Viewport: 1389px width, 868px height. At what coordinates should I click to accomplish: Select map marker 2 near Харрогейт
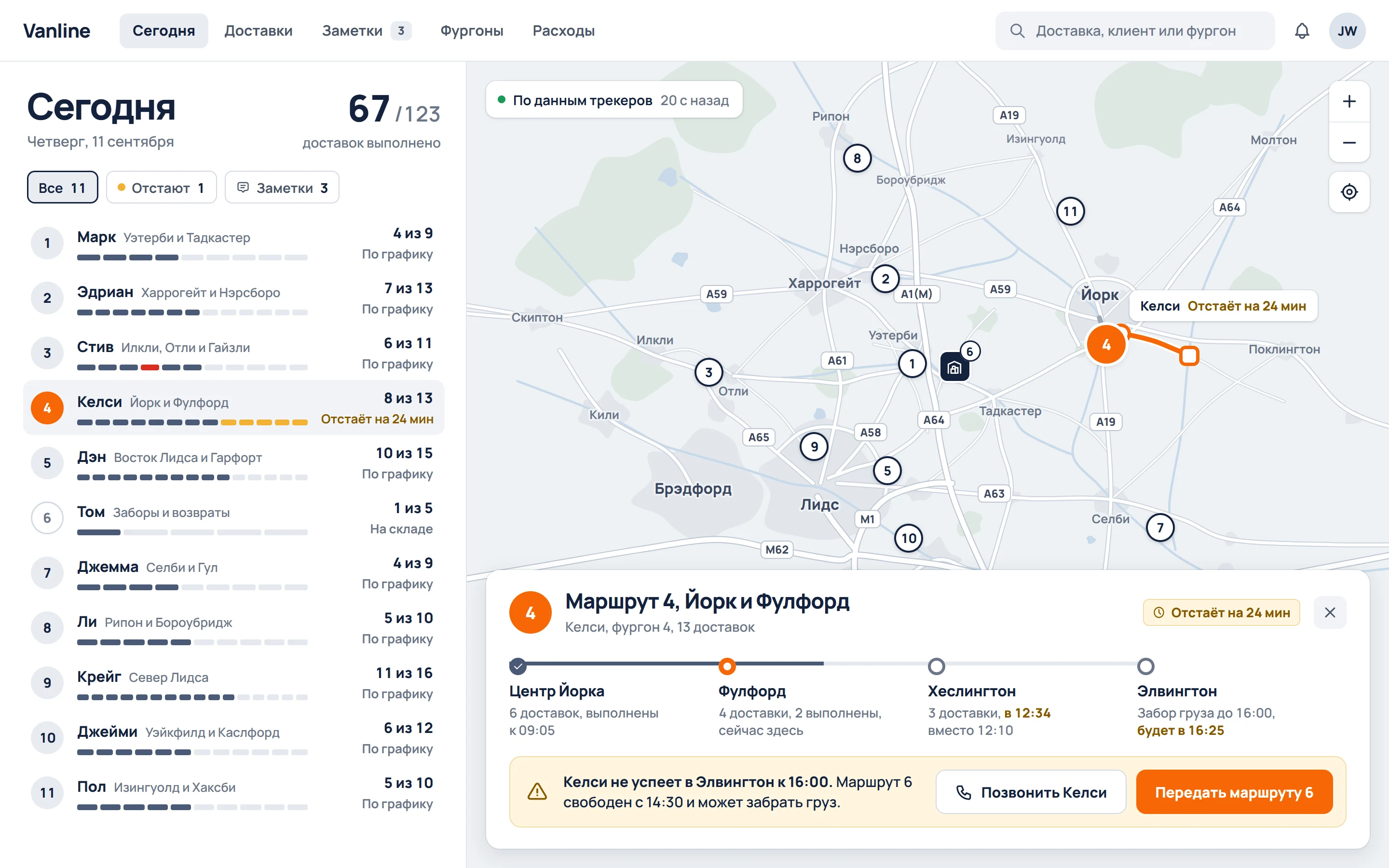click(885, 279)
